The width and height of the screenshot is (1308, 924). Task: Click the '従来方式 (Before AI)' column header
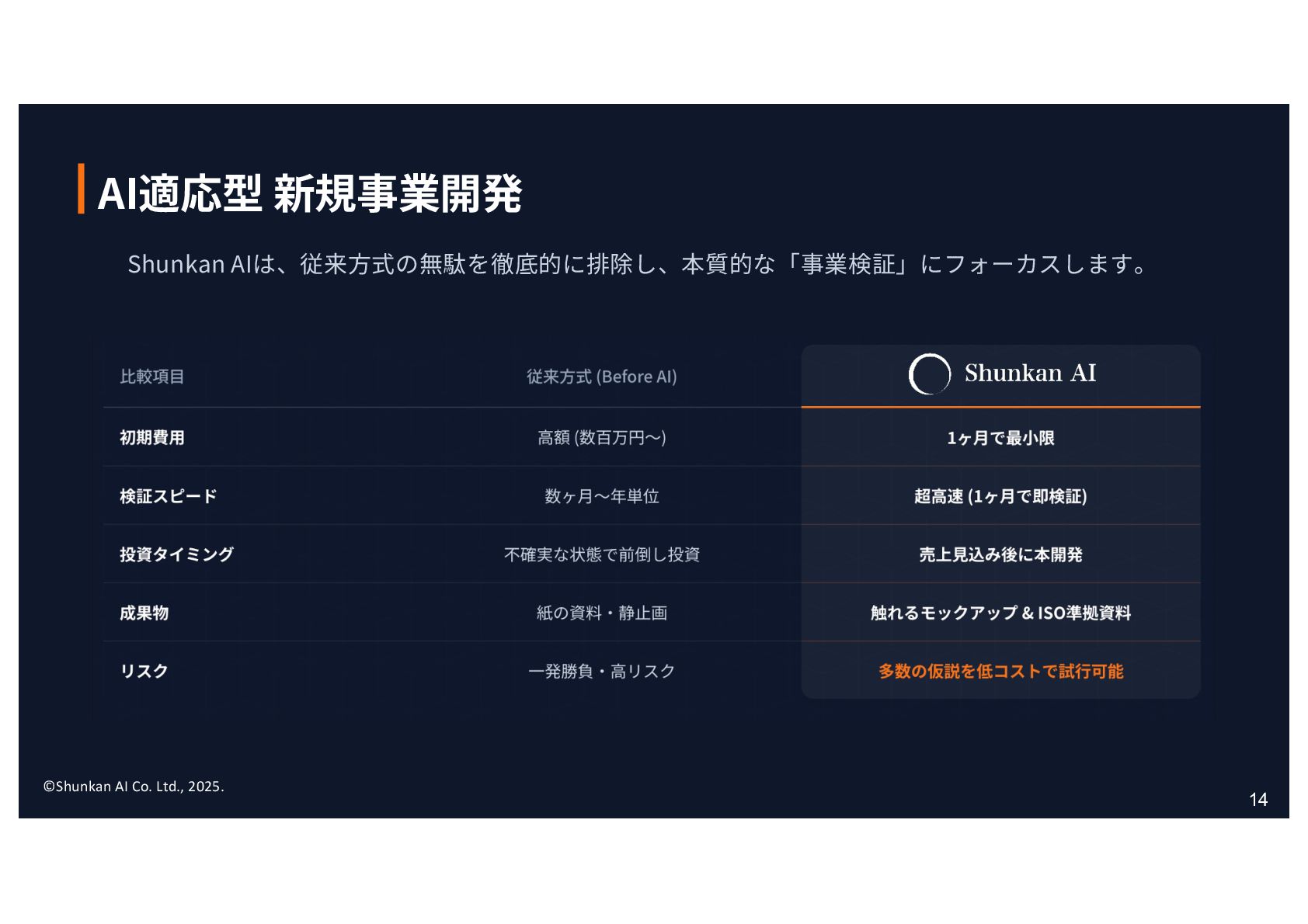pos(602,377)
